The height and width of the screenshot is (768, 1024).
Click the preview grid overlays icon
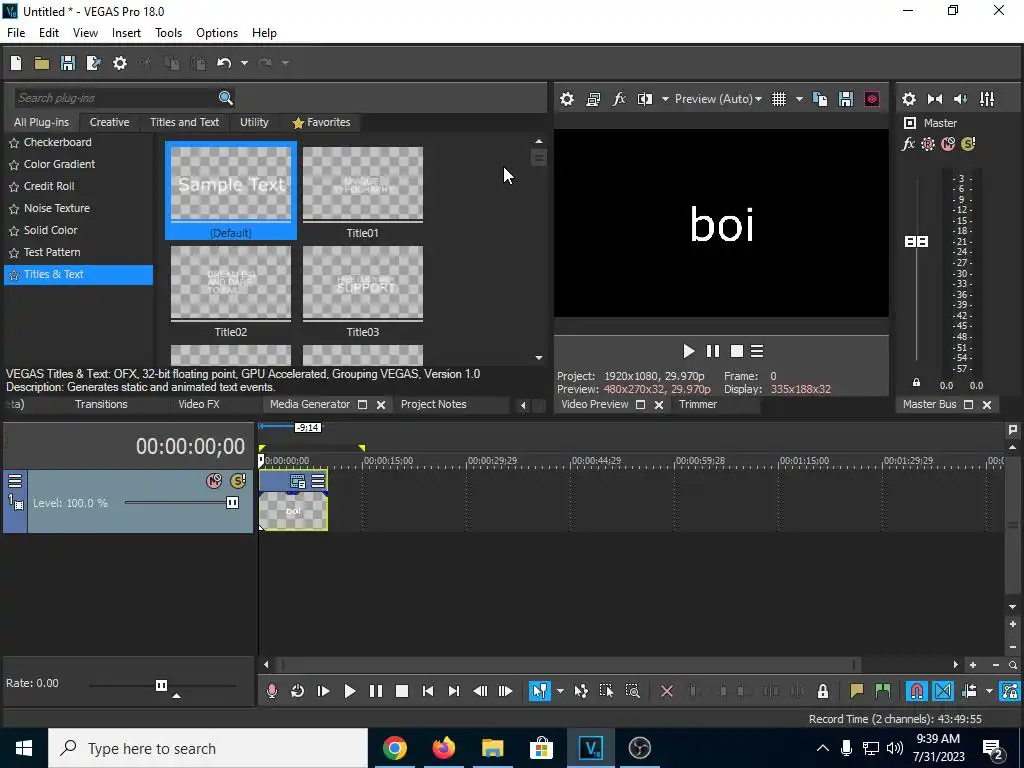click(779, 99)
